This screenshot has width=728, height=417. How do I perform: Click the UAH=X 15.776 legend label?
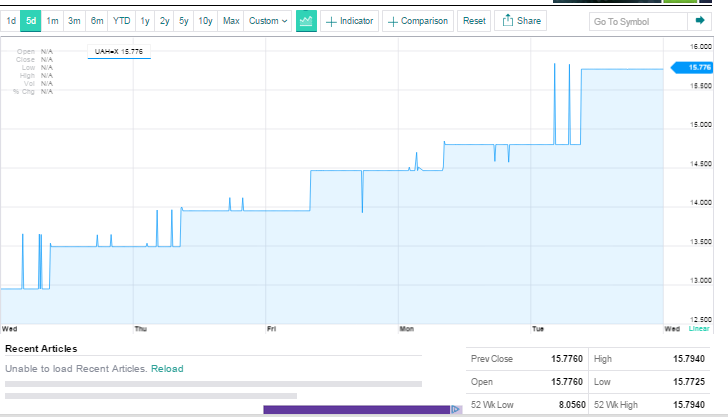pos(119,52)
